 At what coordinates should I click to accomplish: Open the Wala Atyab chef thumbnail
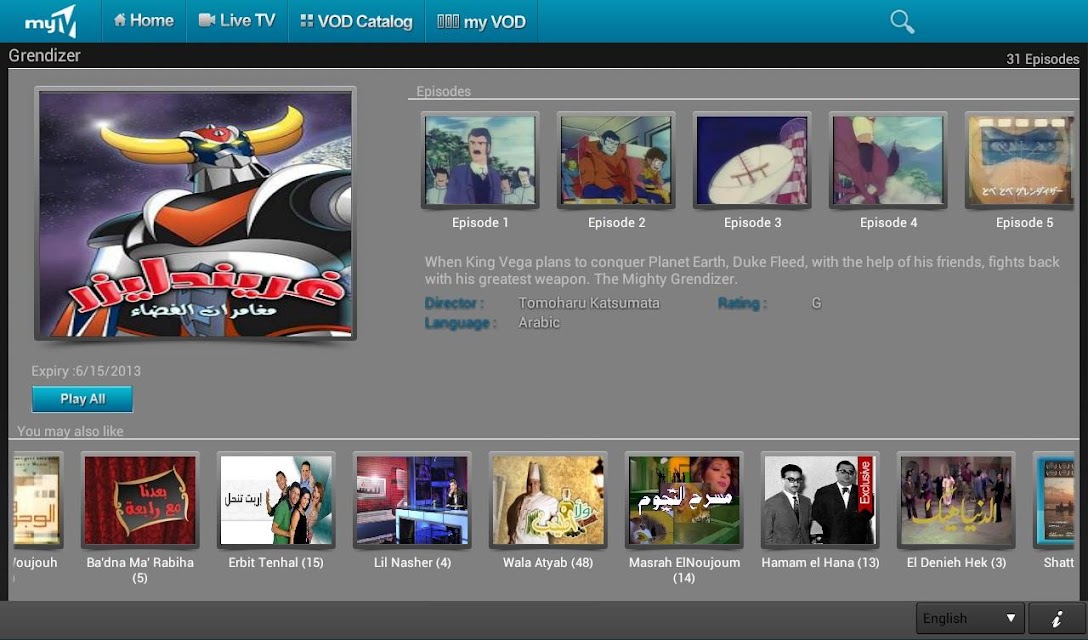pyautogui.click(x=548, y=500)
